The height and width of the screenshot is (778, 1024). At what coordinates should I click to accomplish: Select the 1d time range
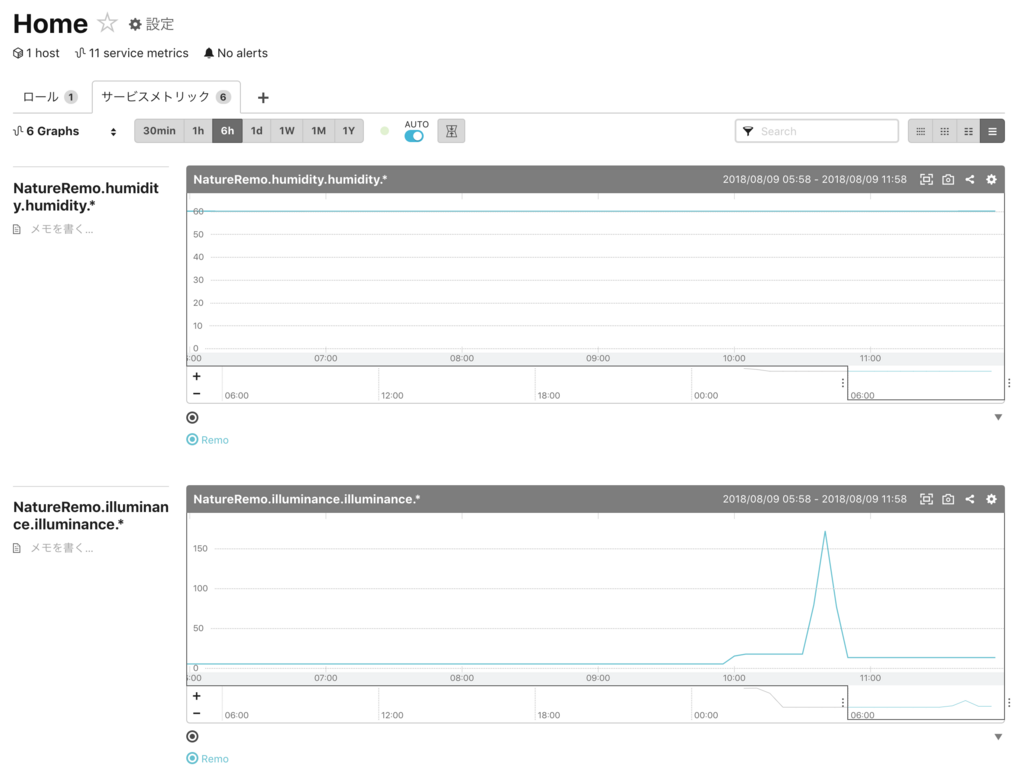(257, 131)
